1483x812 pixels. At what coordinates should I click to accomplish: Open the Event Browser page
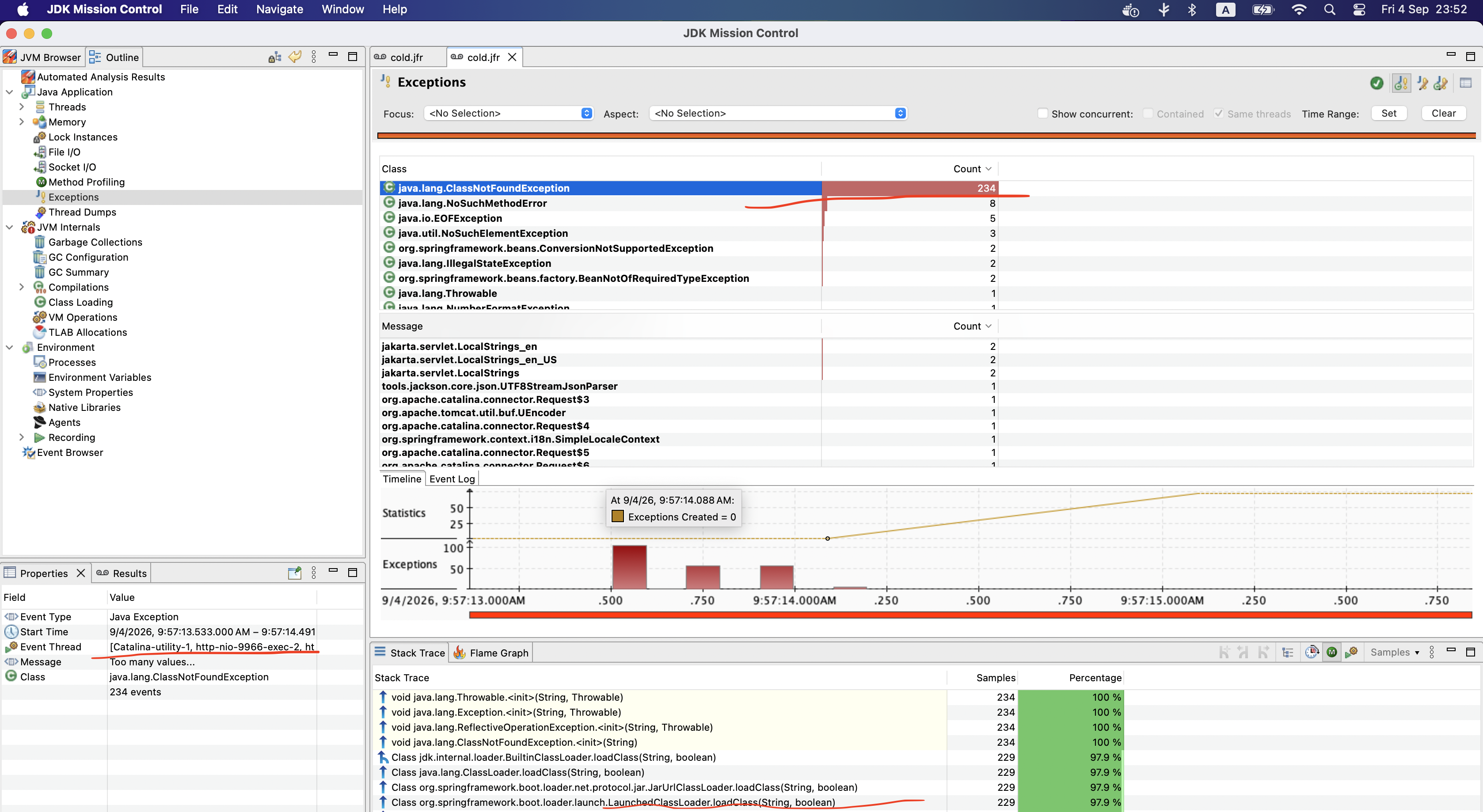tap(70, 452)
